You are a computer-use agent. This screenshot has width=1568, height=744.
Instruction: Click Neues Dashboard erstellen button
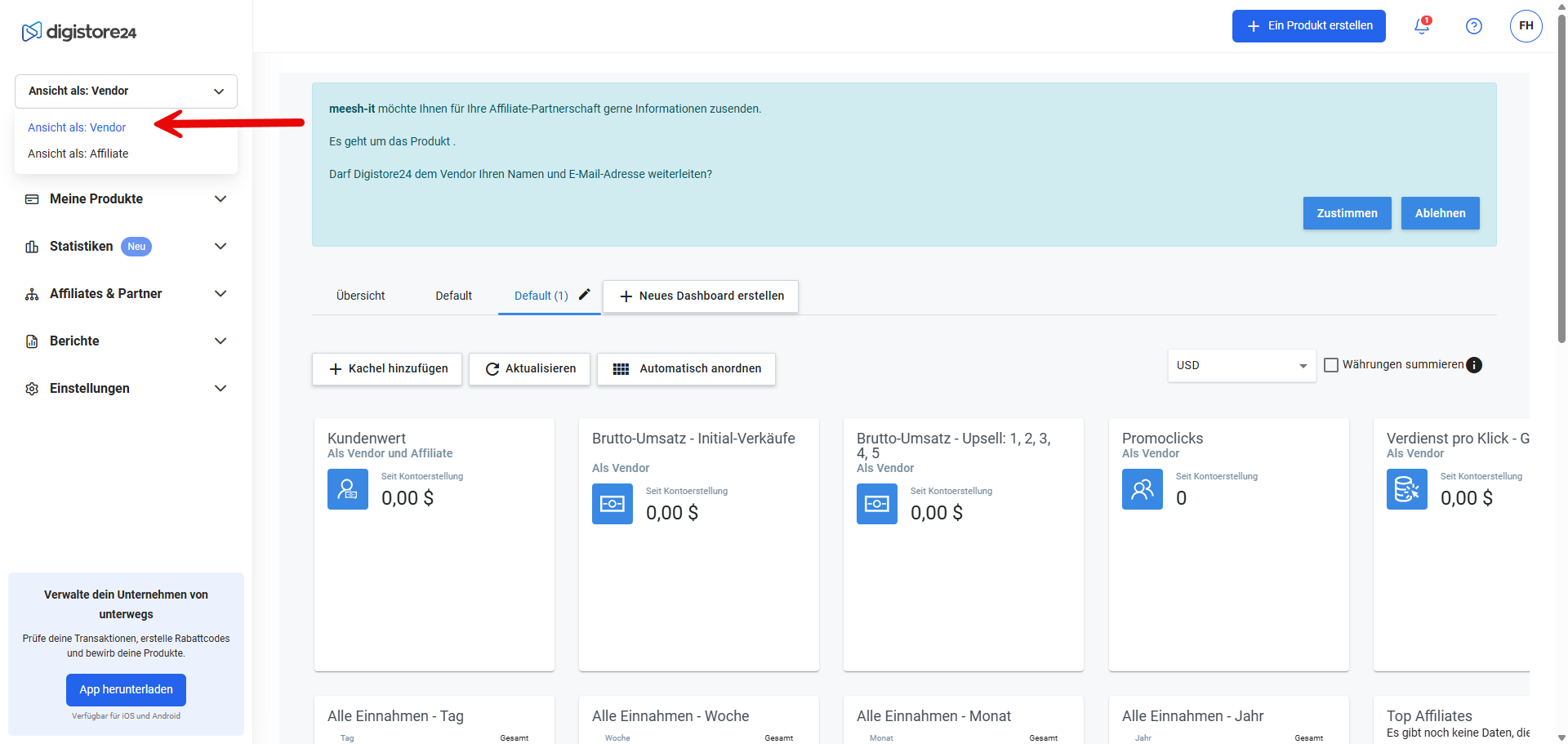(x=701, y=296)
